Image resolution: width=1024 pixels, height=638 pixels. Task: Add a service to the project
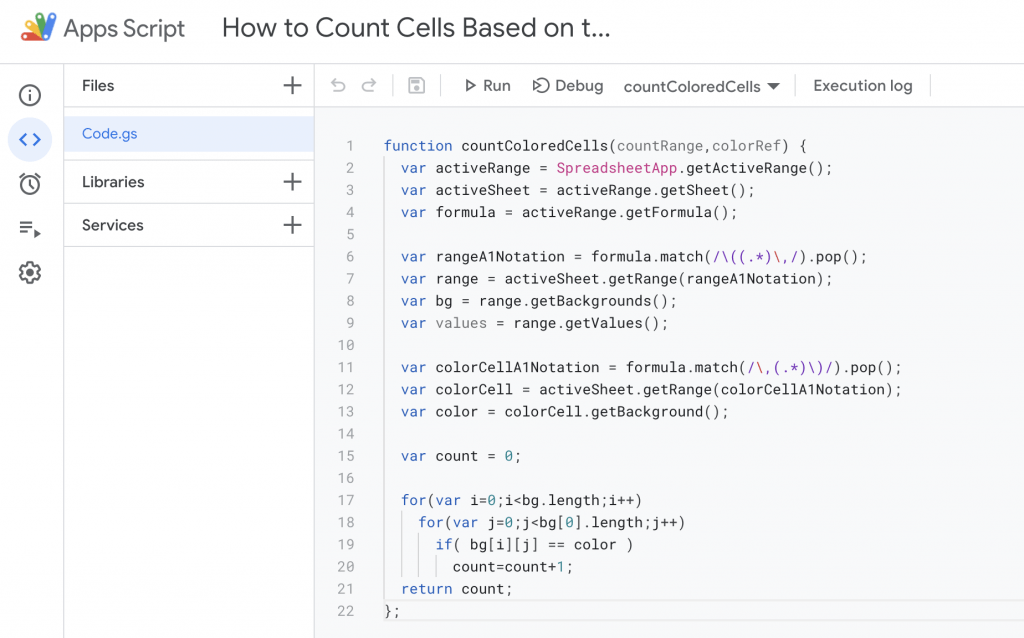point(292,225)
